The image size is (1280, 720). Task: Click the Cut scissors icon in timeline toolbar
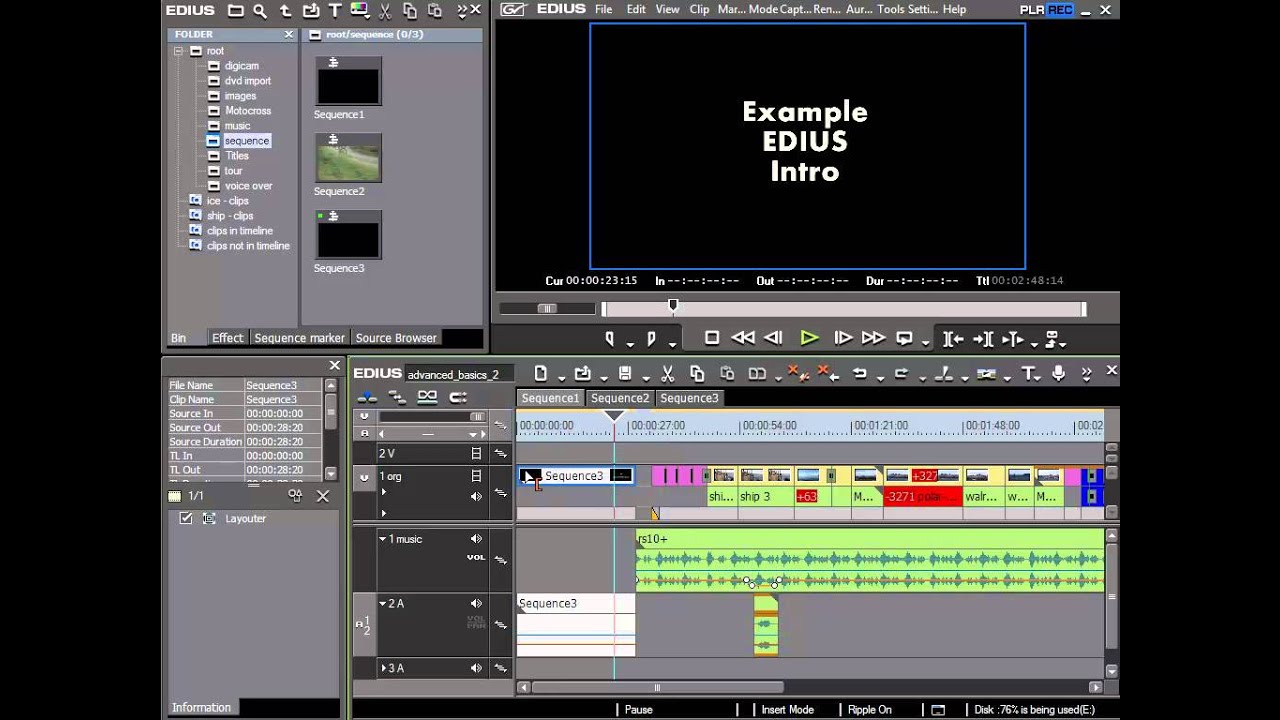(668, 374)
